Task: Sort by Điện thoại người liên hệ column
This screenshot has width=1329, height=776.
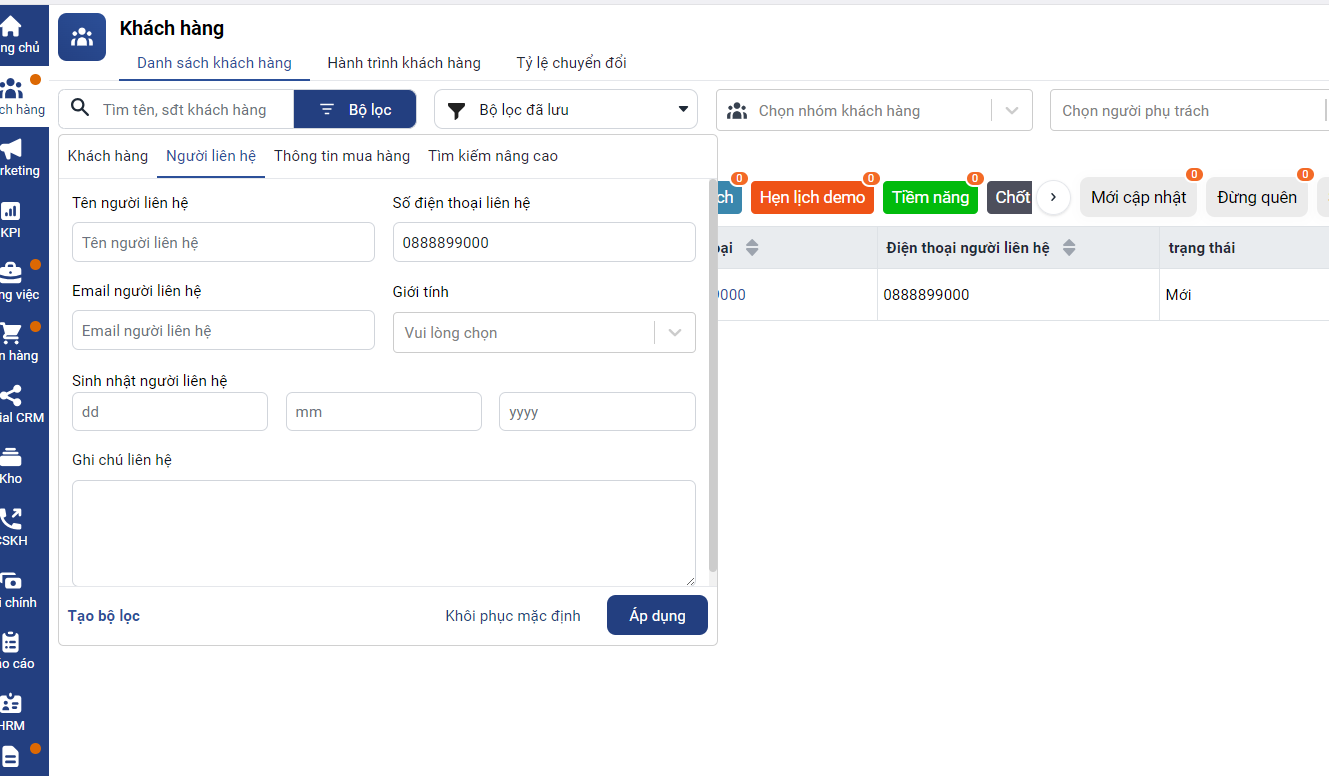Action: click(1069, 248)
